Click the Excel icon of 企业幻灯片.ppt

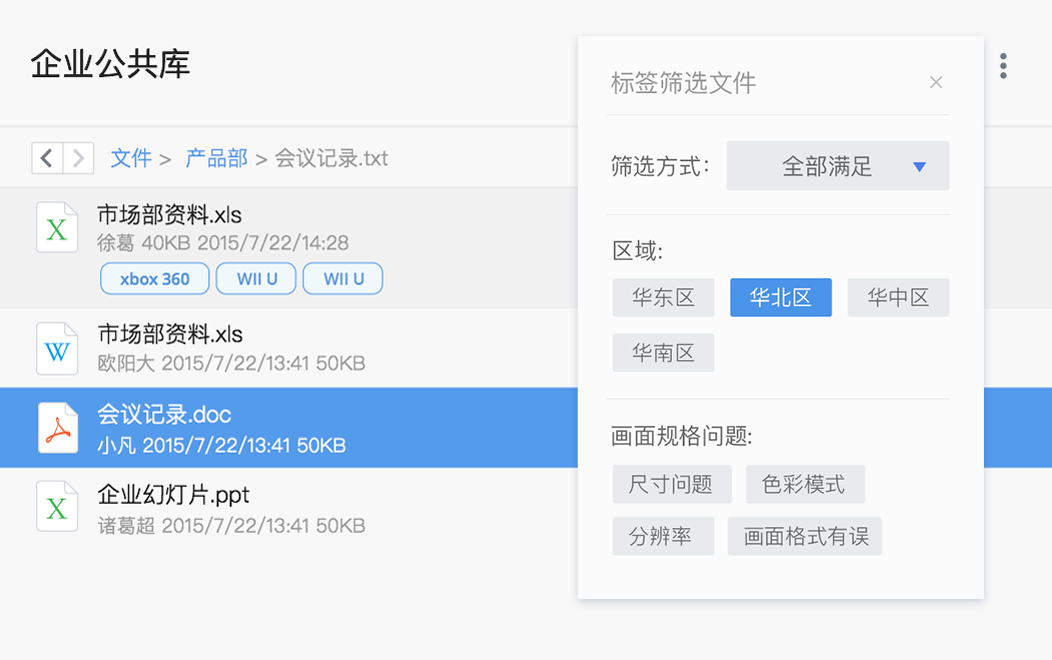(x=57, y=507)
